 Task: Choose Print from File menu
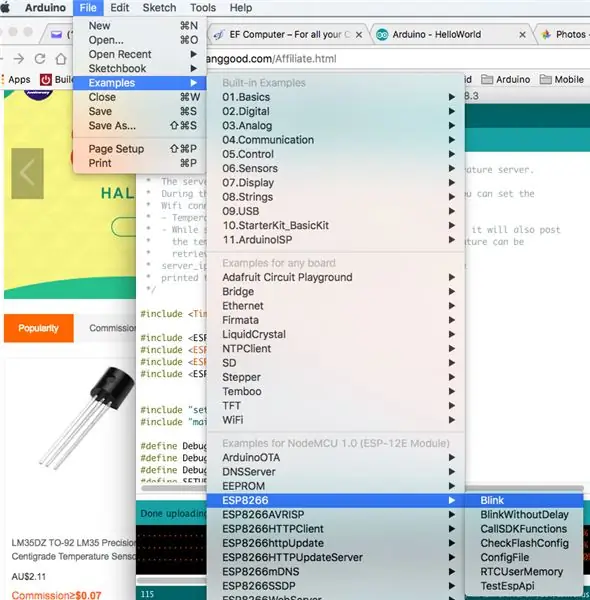(x=140, y=163)
